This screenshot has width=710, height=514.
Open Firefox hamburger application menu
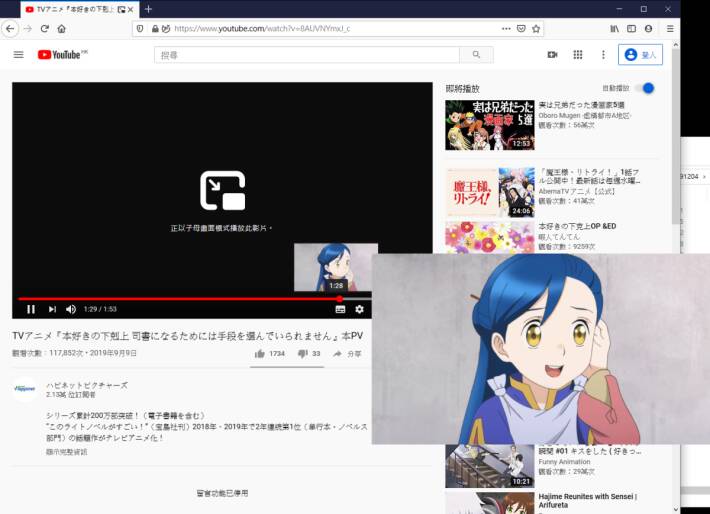click(670, 29)
